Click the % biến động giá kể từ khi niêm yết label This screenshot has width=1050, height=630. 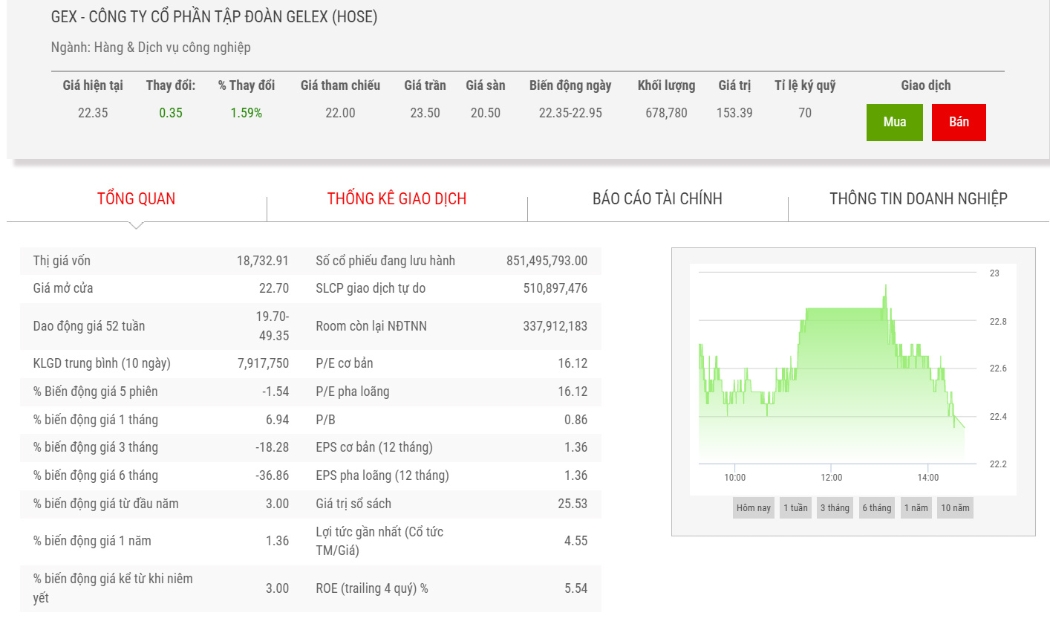(112, 588)
